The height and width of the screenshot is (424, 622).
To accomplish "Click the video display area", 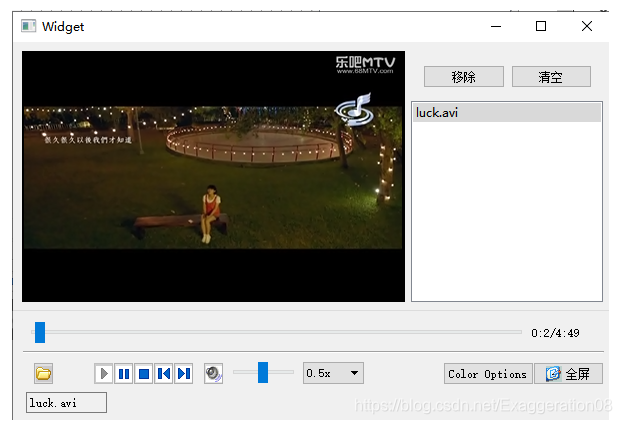I will pos(213,177).
